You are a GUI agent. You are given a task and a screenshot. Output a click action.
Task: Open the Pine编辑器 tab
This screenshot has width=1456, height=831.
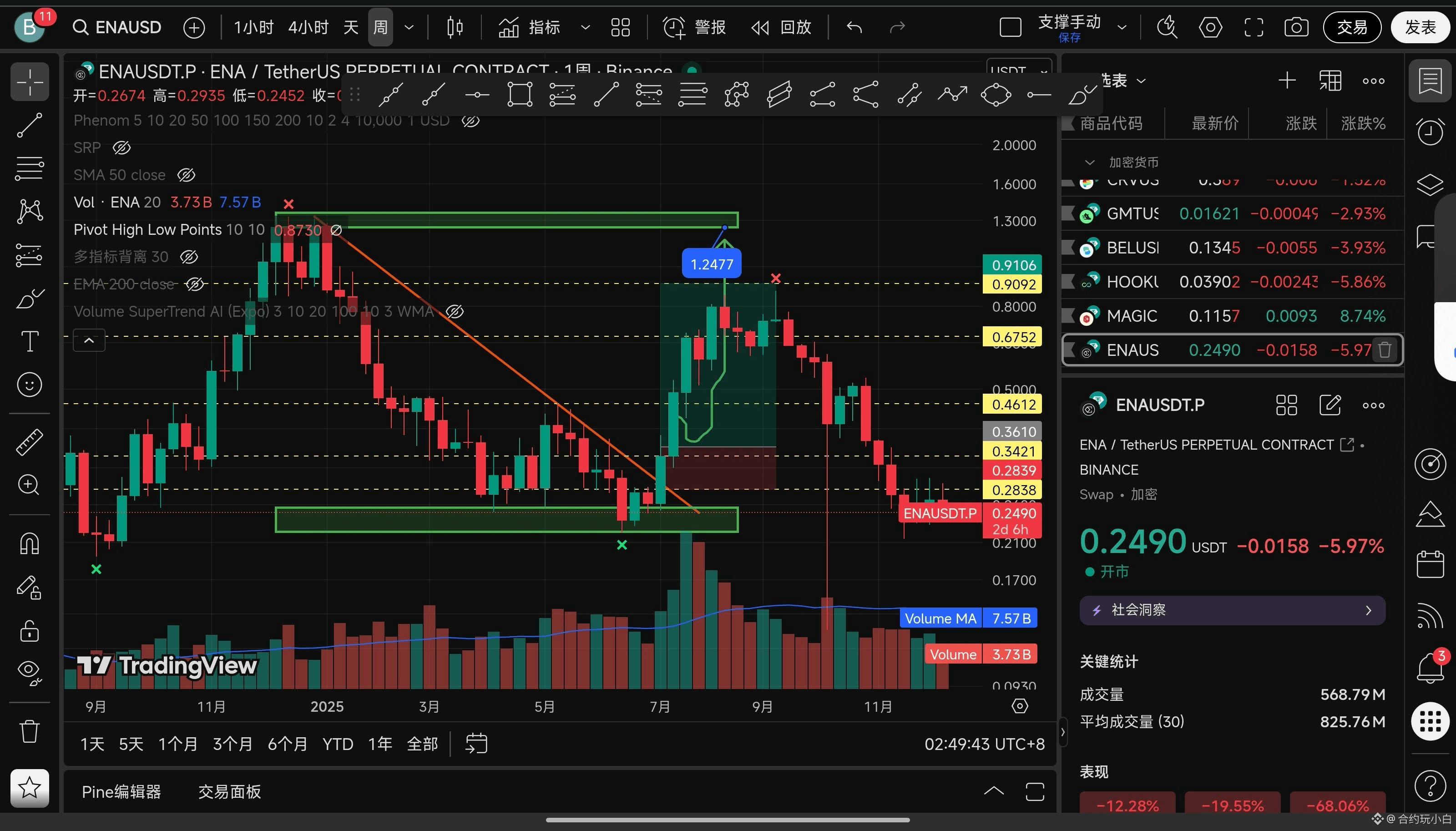(121, 791)
